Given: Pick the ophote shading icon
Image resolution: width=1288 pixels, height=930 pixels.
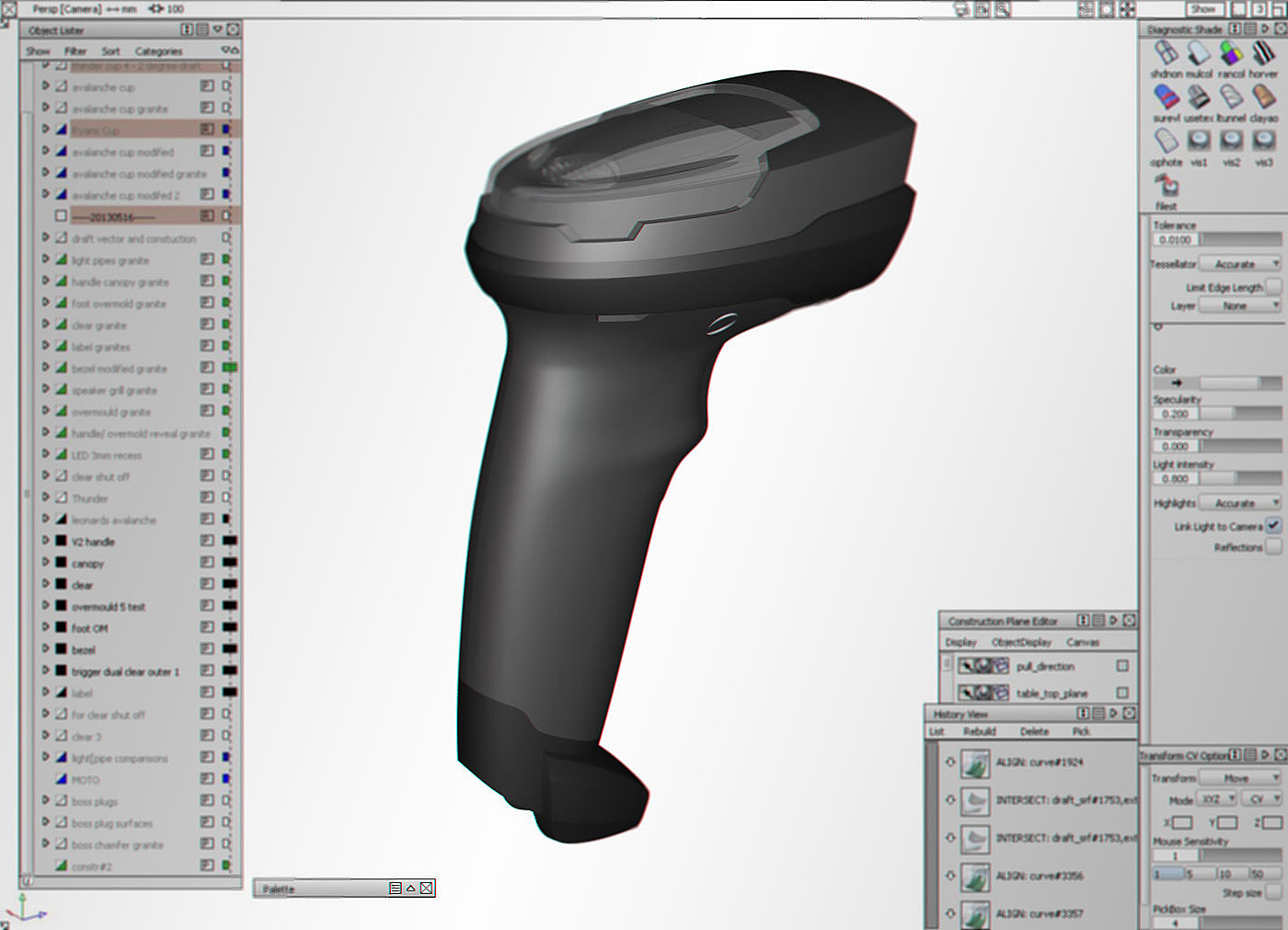Looking at the screenshot, I should [x=1166, y=141].
